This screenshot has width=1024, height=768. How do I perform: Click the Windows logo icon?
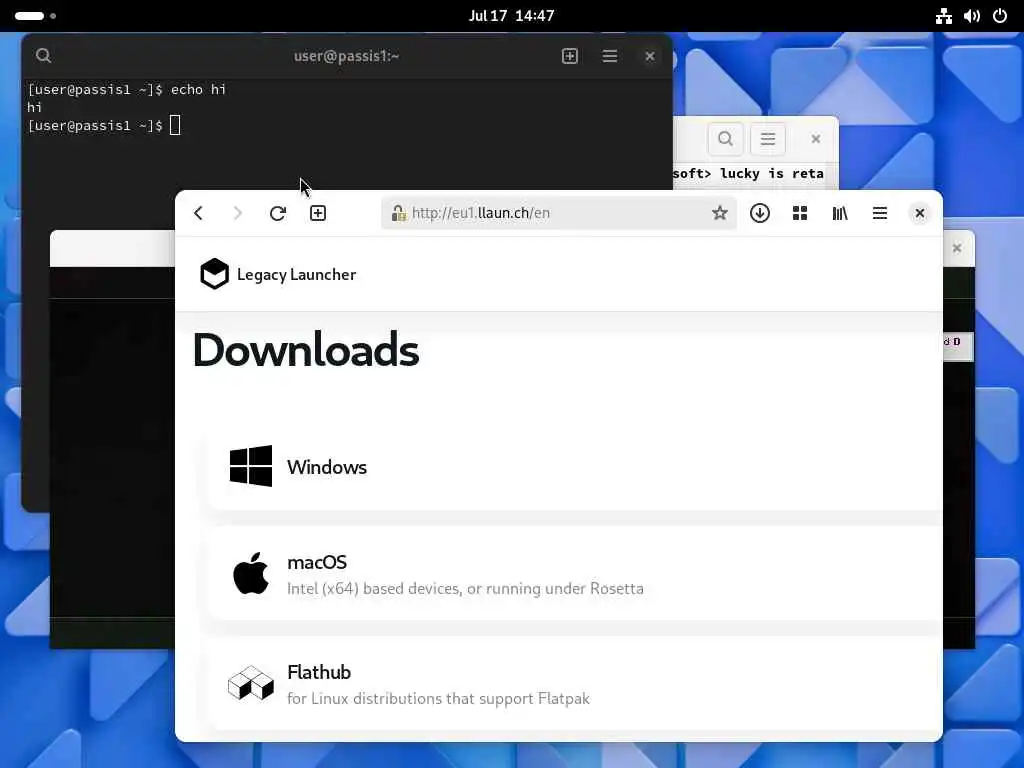tap(251, 466)
